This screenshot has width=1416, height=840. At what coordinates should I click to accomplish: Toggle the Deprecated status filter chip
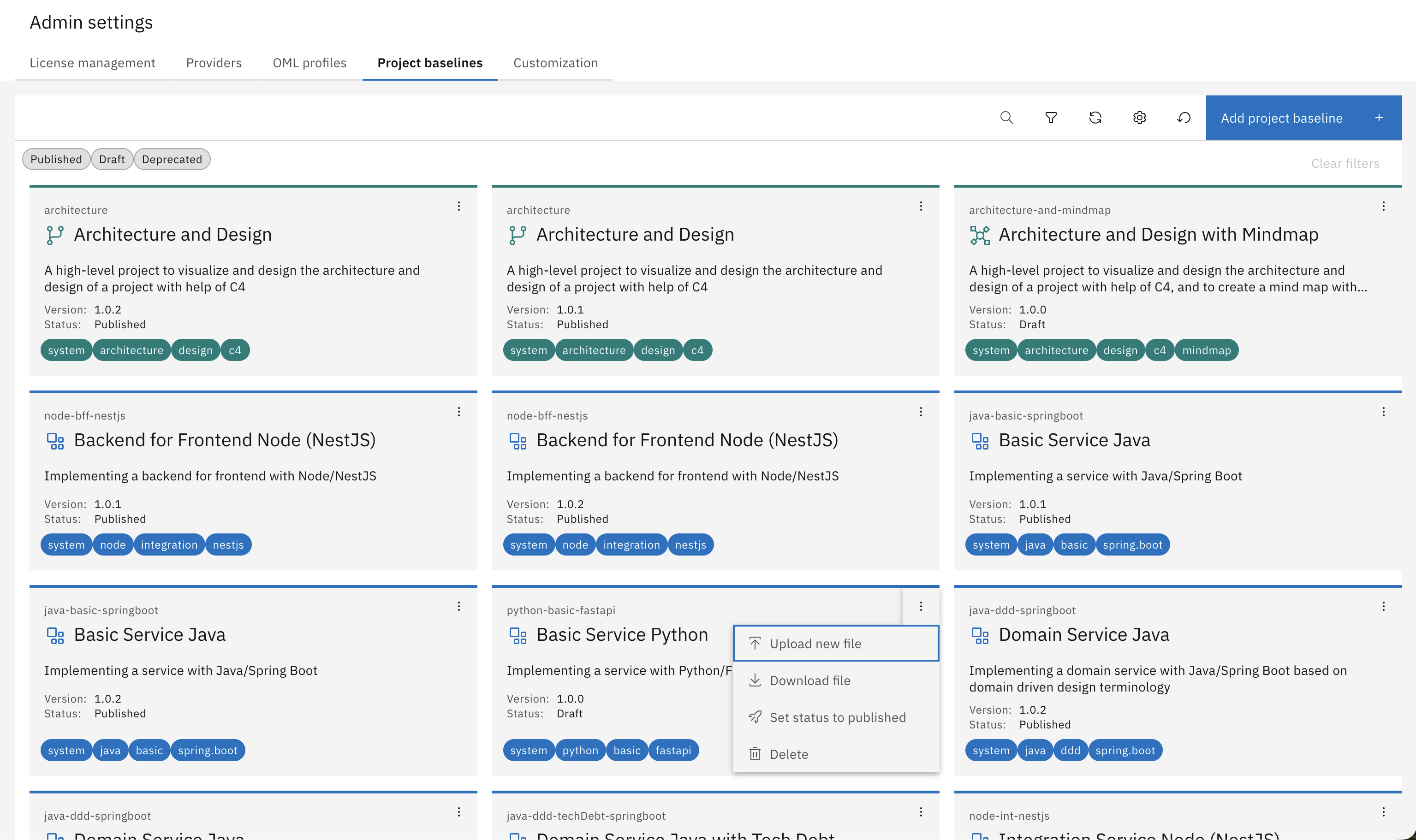(x=172, y=159)
